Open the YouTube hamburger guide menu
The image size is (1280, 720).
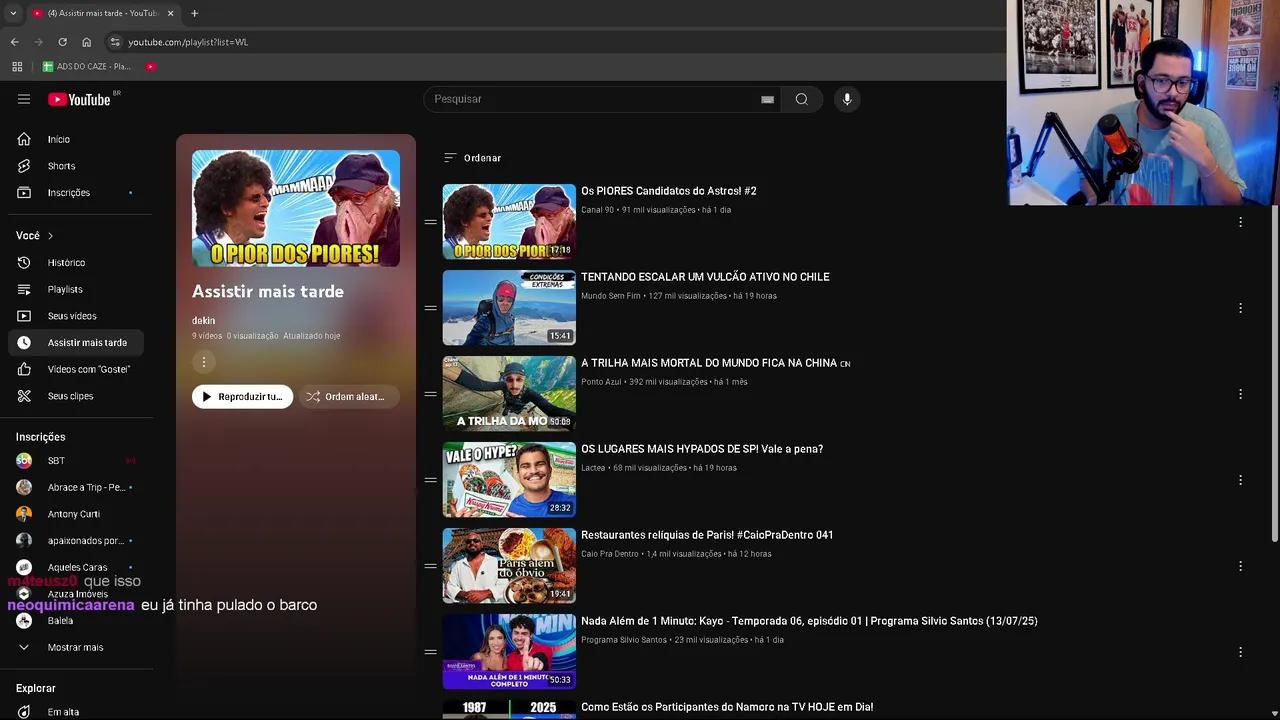pos(24,99)
